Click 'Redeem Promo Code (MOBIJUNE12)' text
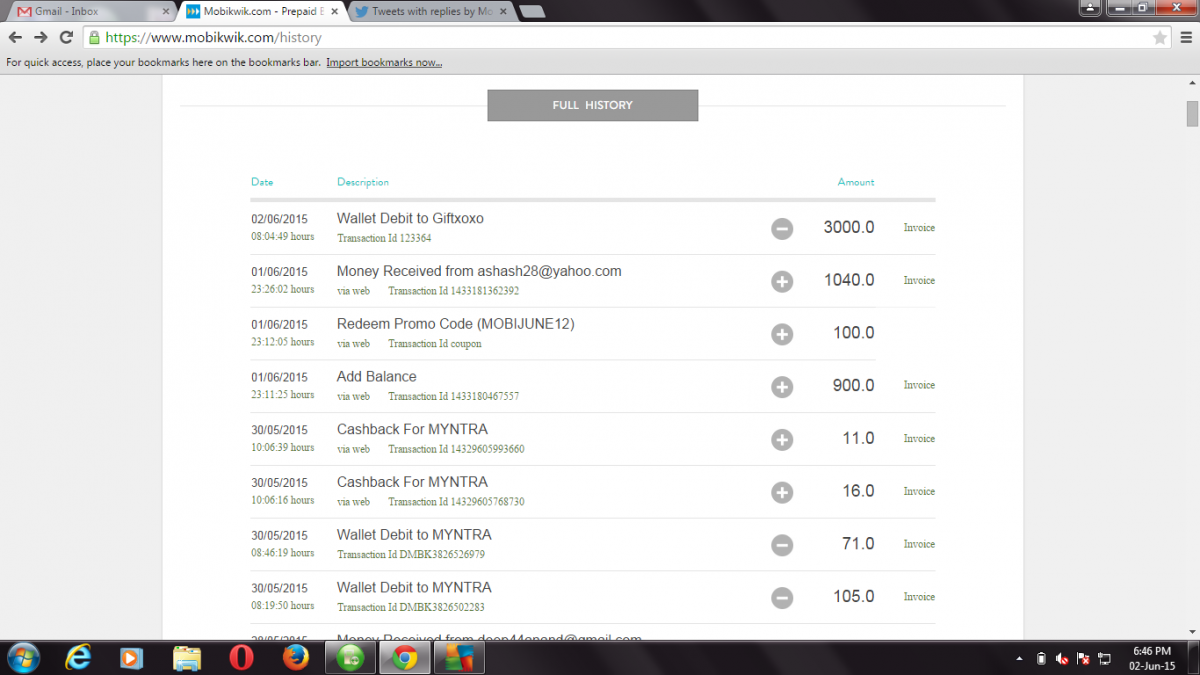 pos(456,324)
